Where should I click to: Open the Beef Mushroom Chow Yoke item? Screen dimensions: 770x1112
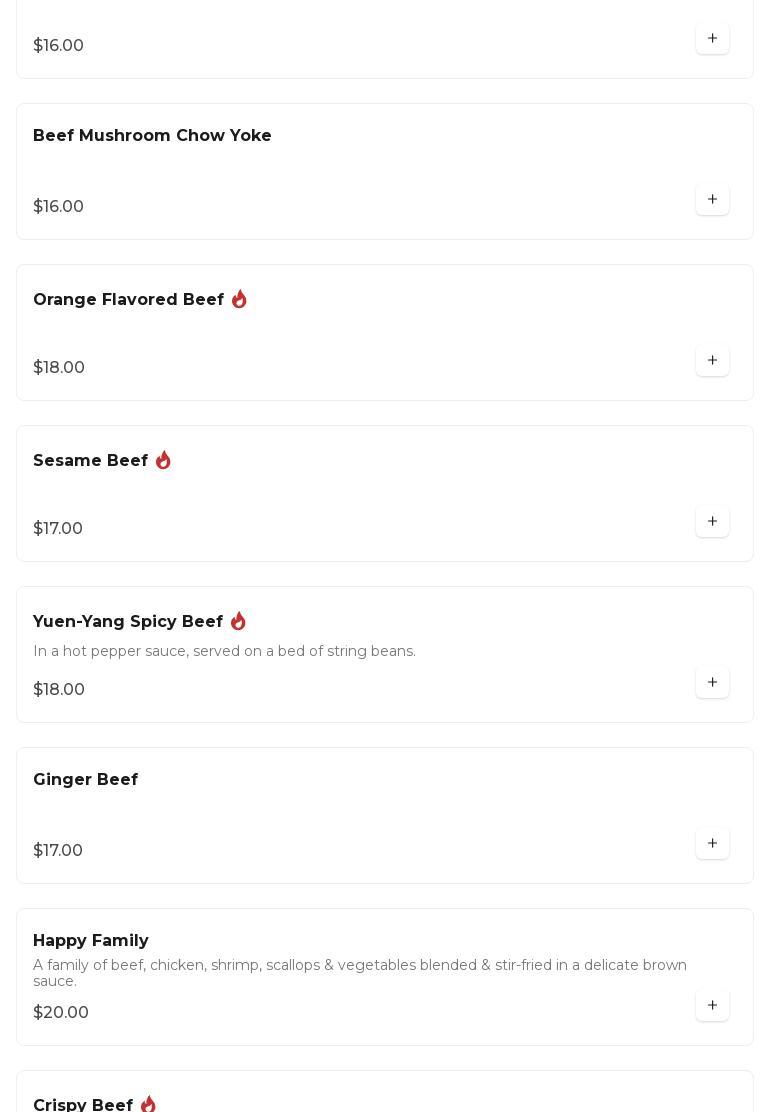[152, 136]
